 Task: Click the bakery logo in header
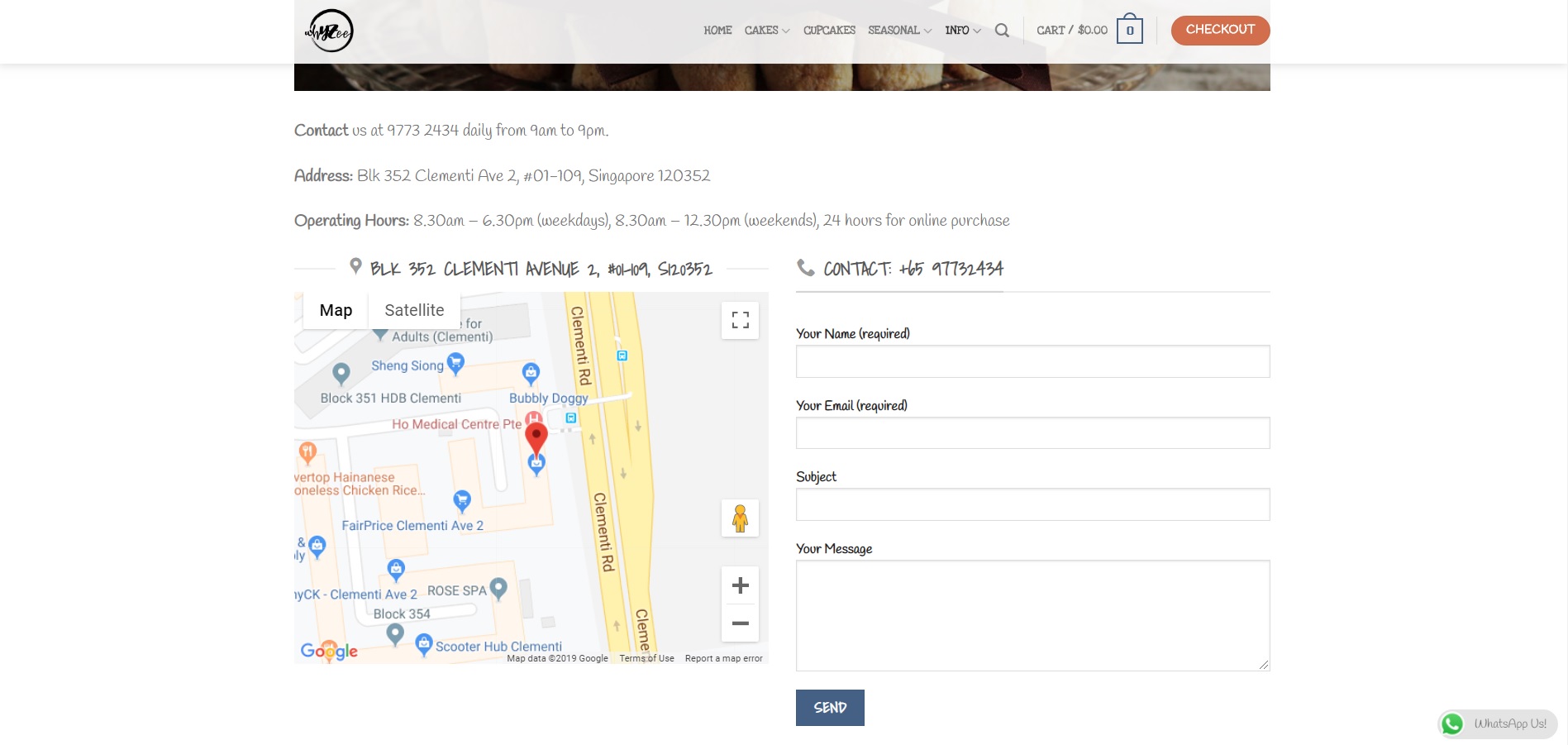coord(329,31)
